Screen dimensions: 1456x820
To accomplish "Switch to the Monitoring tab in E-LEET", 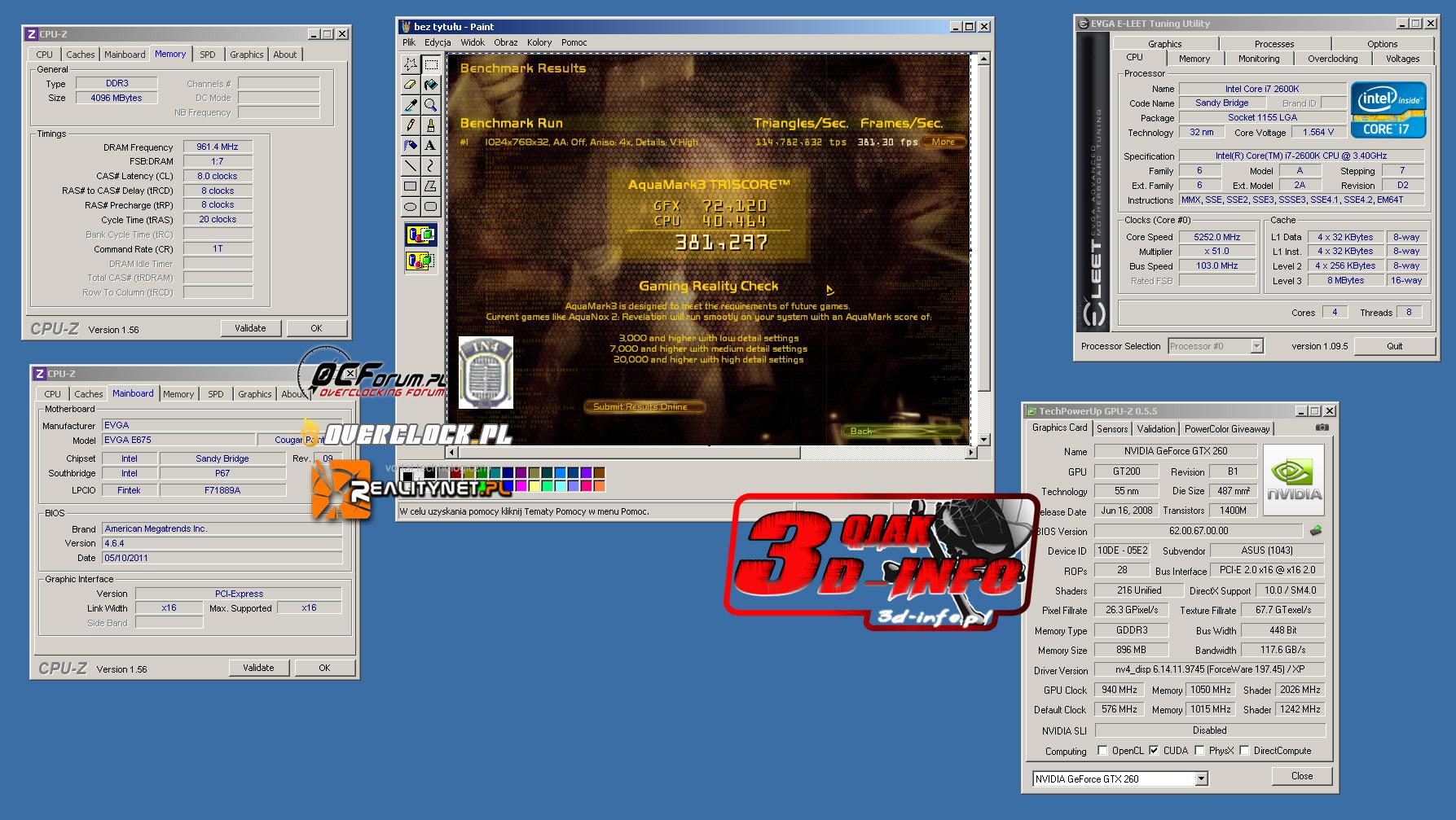I will point(1259,59).
